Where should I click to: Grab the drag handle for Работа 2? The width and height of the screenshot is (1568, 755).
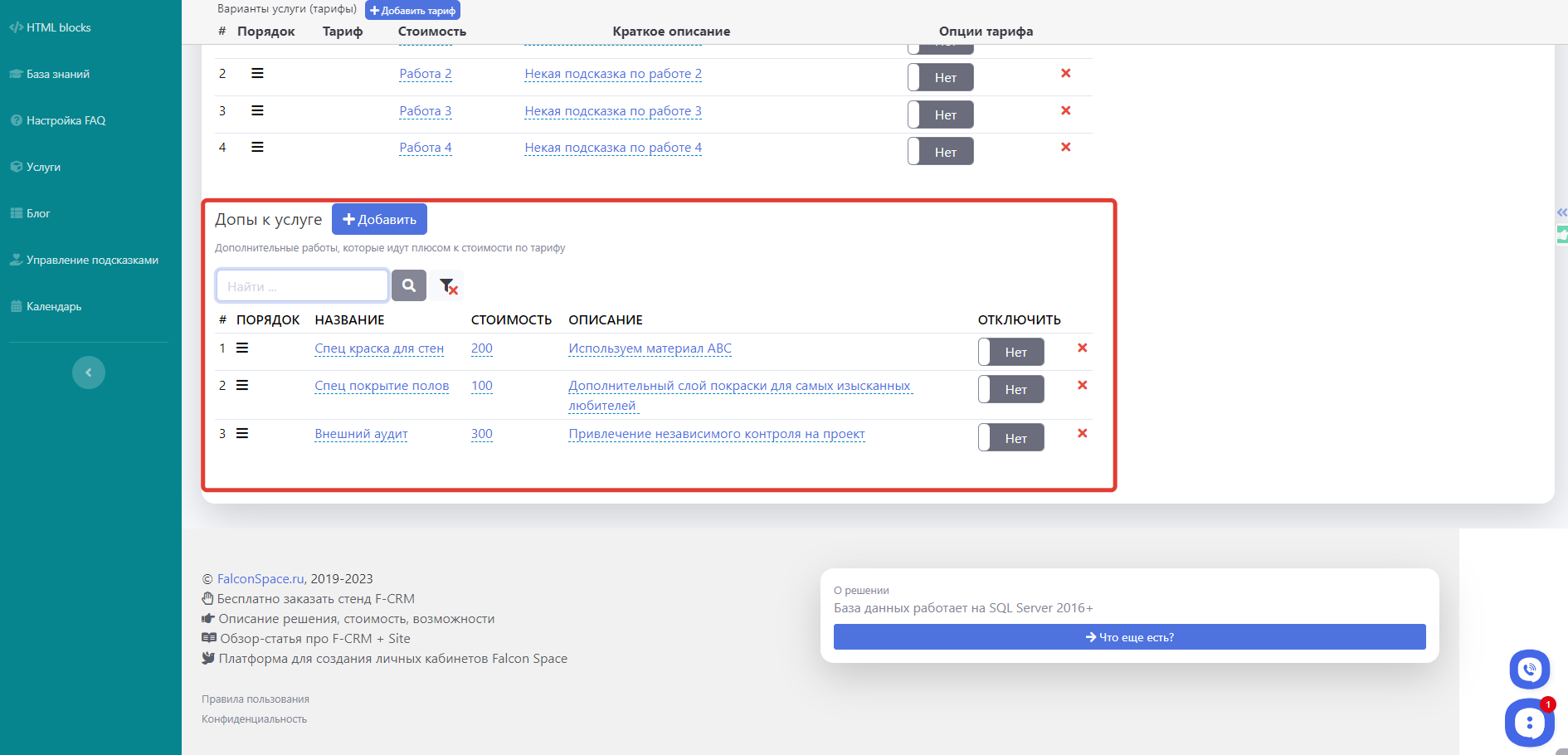257,73
